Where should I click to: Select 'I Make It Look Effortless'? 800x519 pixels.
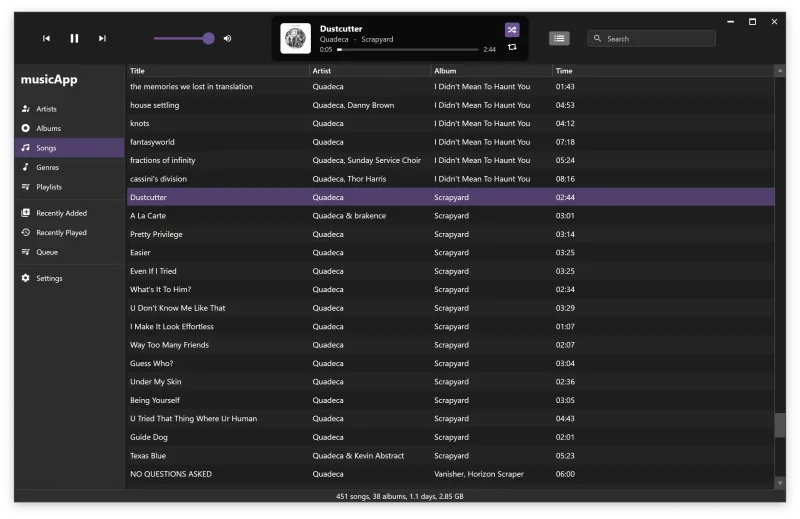[x=451, y=326]
